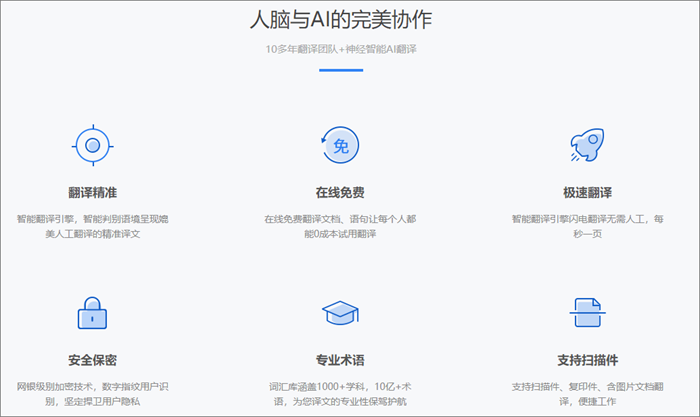This screenshot has width=700, height=417.
Task: Select the 翻译精准 heading
Action: click(93, 192)
